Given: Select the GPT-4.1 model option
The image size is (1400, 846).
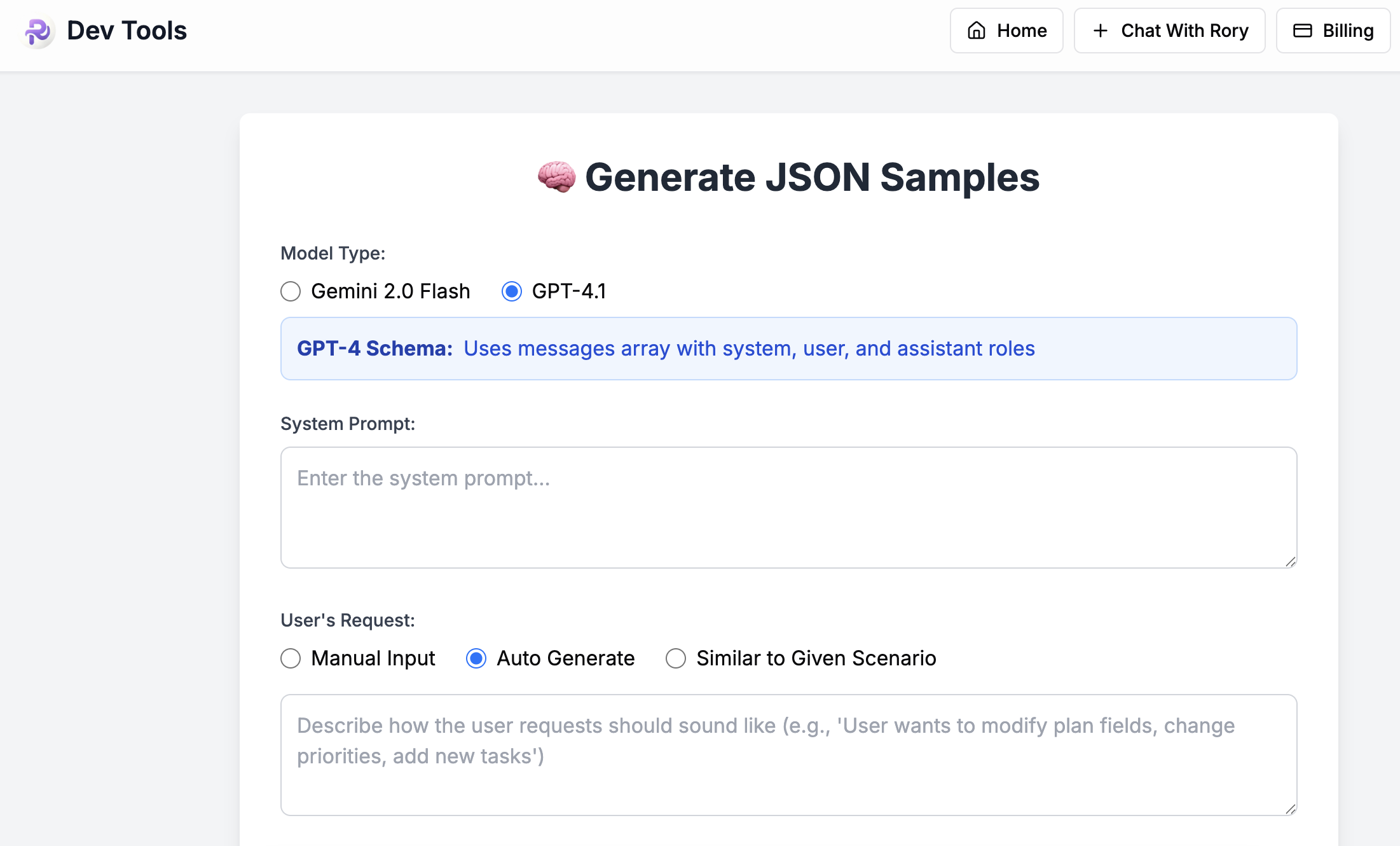Looking at the screenshot, I should (x=512, y=291).
